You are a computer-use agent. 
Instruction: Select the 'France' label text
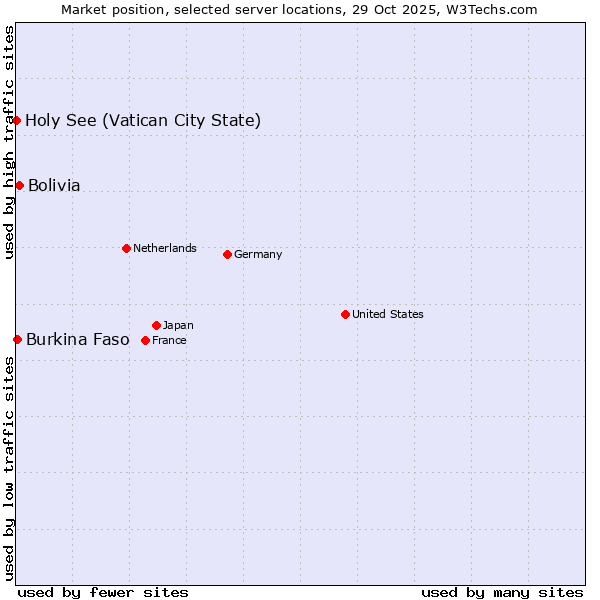click(169, 340)
